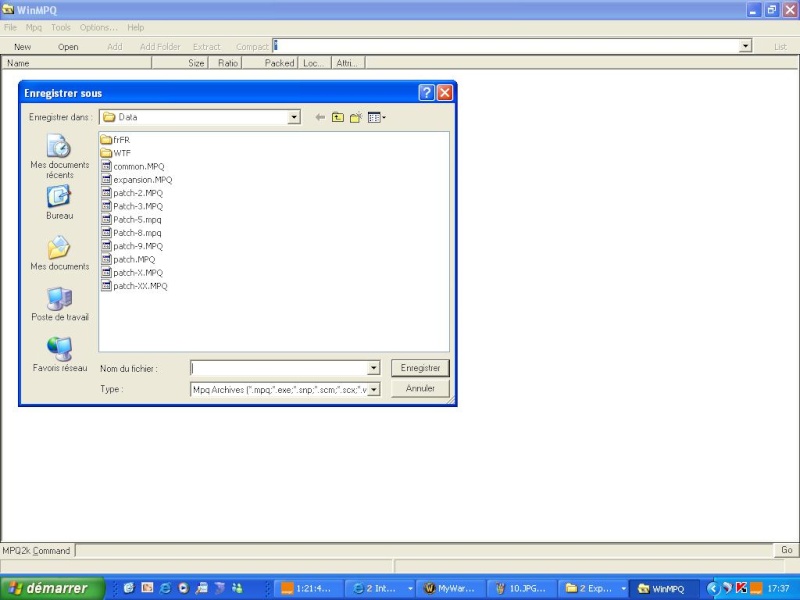Viewport: 800px width, 600px height.
Task: Click Compact in WinMPQ toolbar
Action: [x=252, y=47]
